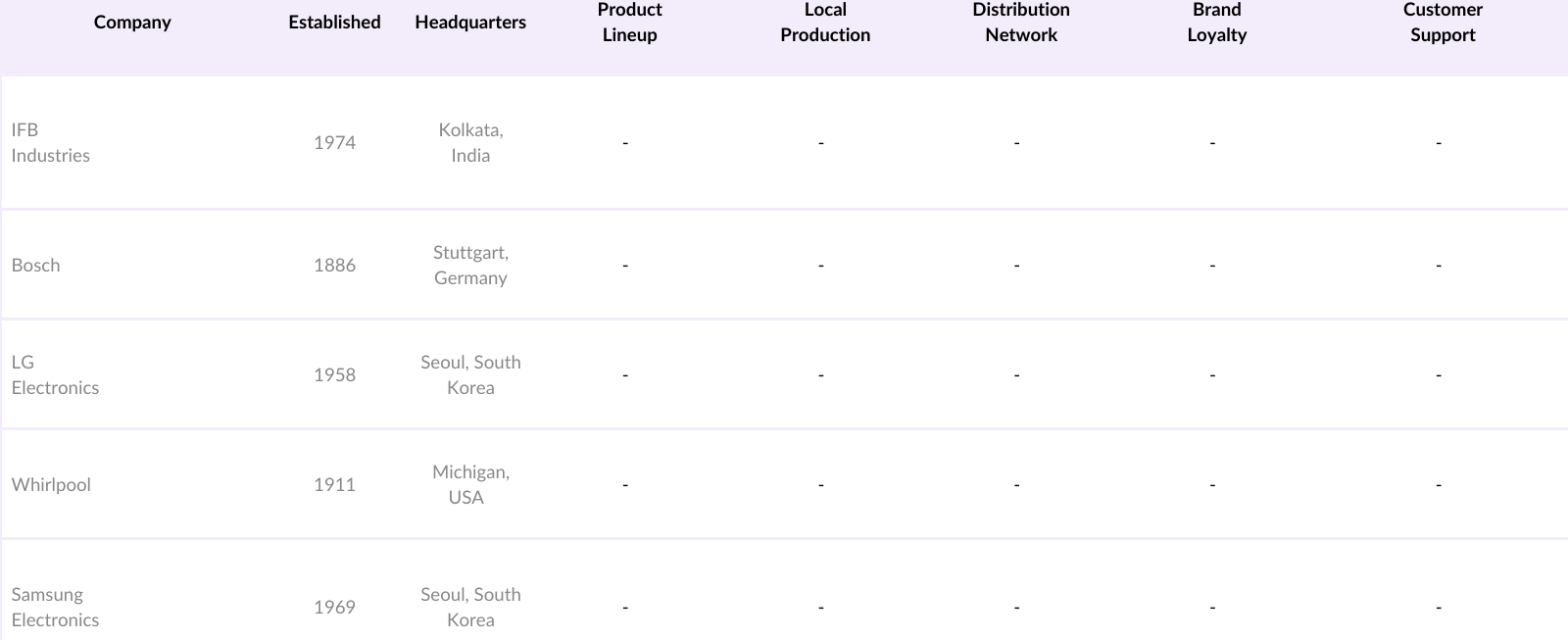Image resolution: width=1568 pixels, height=640 pixels.
Task: Click the Local Production column header
Action: click(825, 22)
